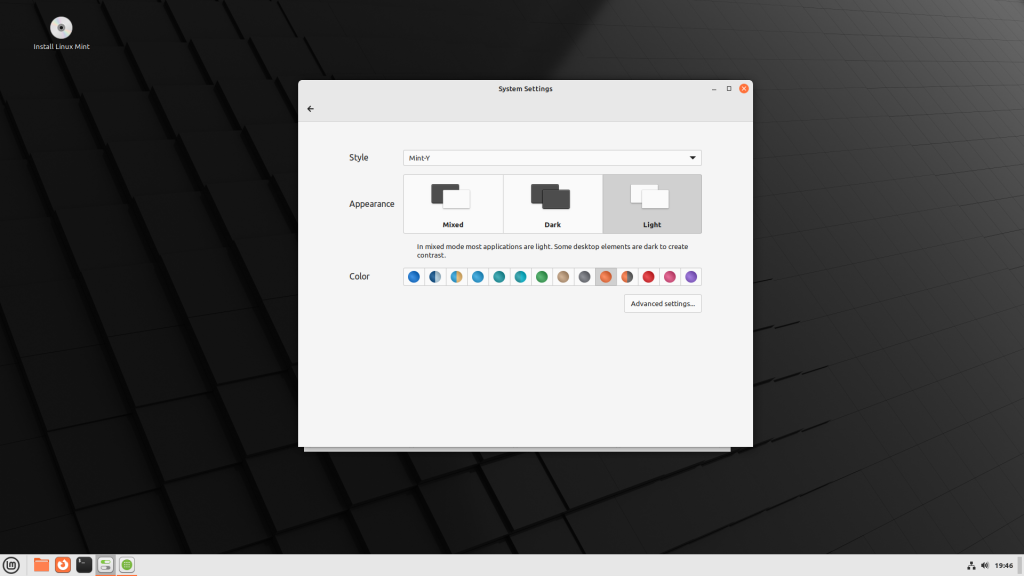Open a terminal from the panel
This screenshot has height=576, width=1024.
(83, 564)
